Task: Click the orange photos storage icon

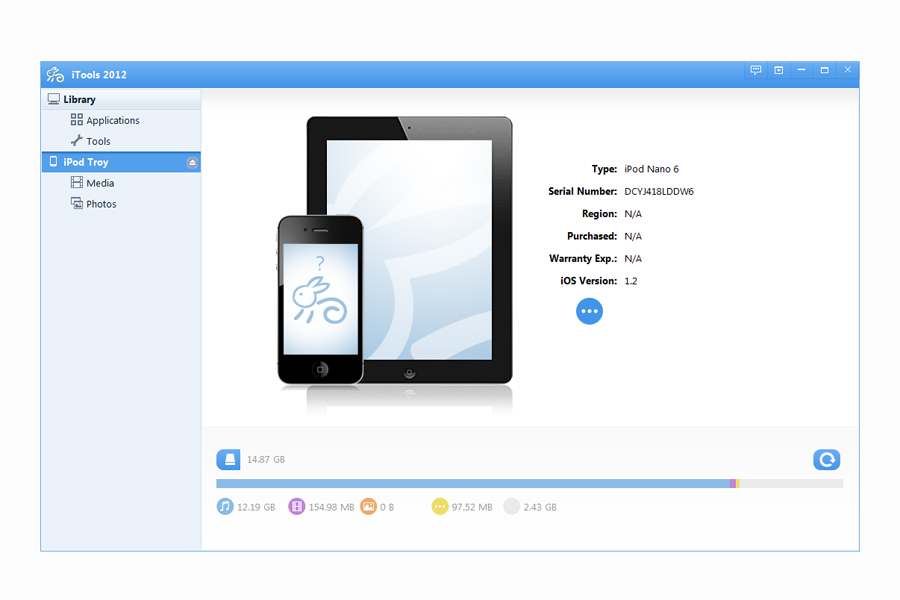Action: point(368,507)
